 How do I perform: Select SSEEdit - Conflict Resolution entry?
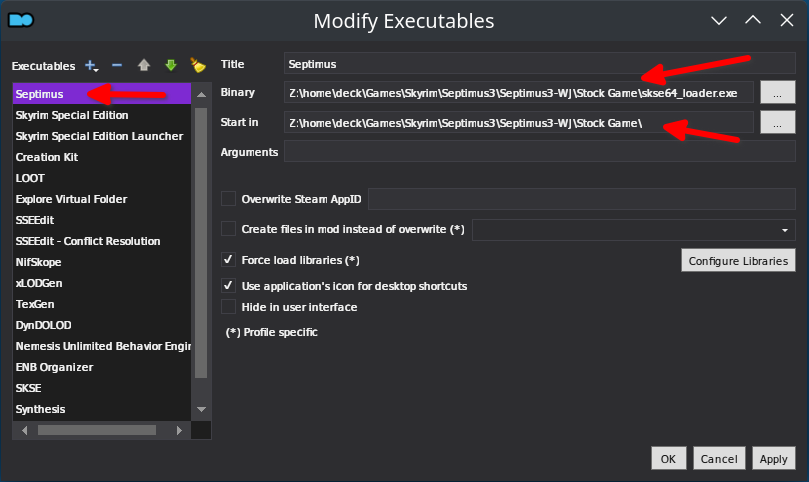(102, 241)
